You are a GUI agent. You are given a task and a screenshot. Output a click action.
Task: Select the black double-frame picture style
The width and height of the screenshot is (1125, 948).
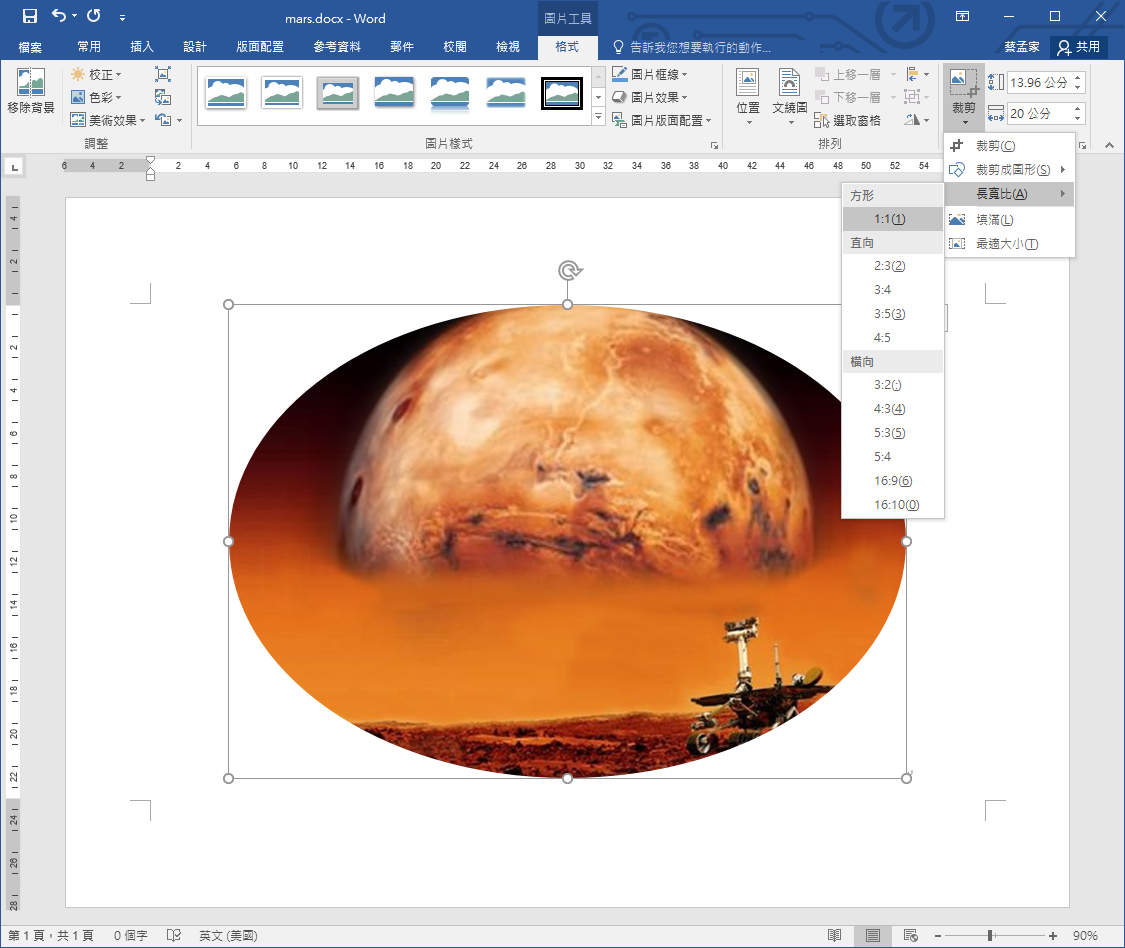click(561, 93)
